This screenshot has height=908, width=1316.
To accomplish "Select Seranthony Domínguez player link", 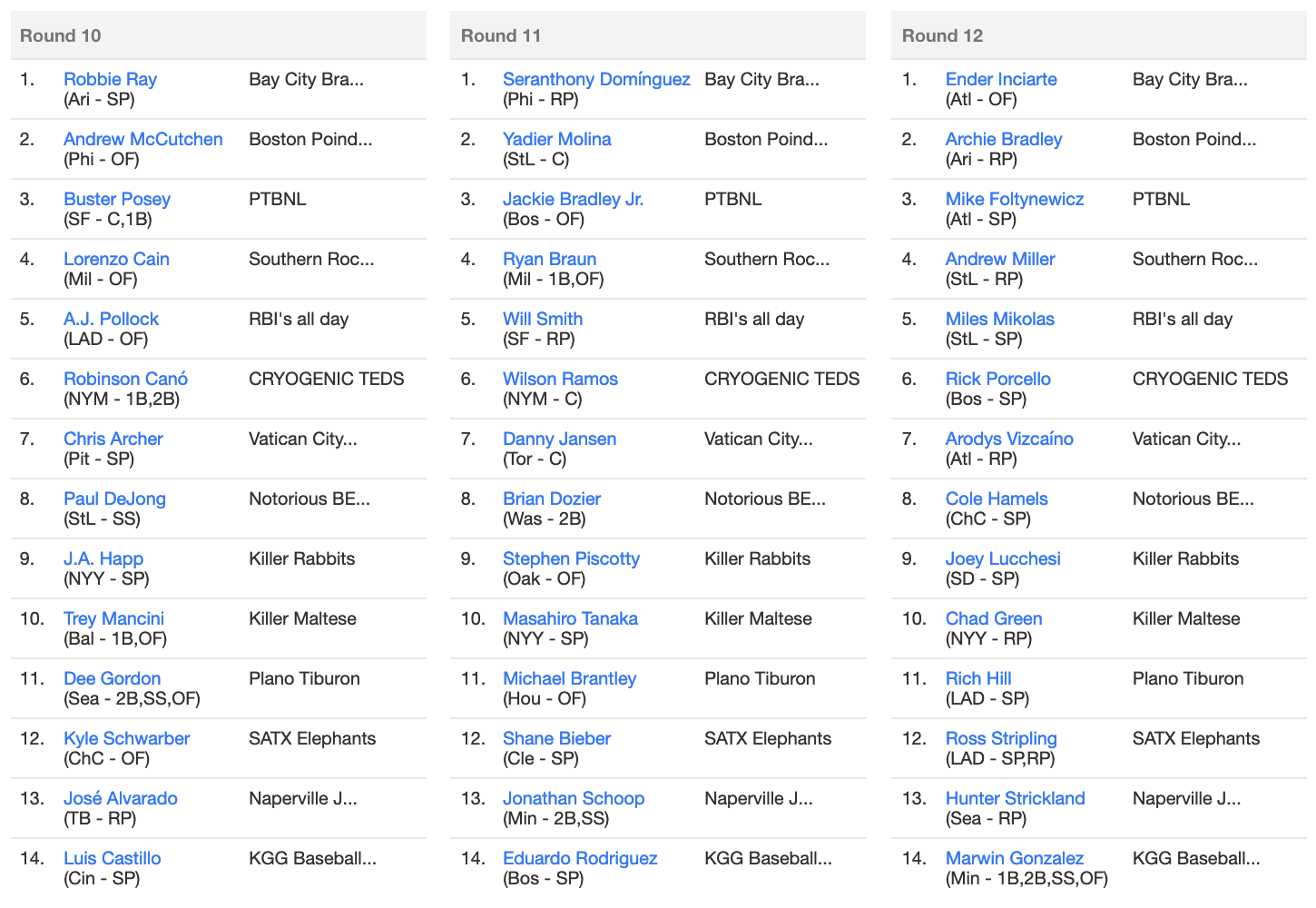I will [x=596, y=79].
